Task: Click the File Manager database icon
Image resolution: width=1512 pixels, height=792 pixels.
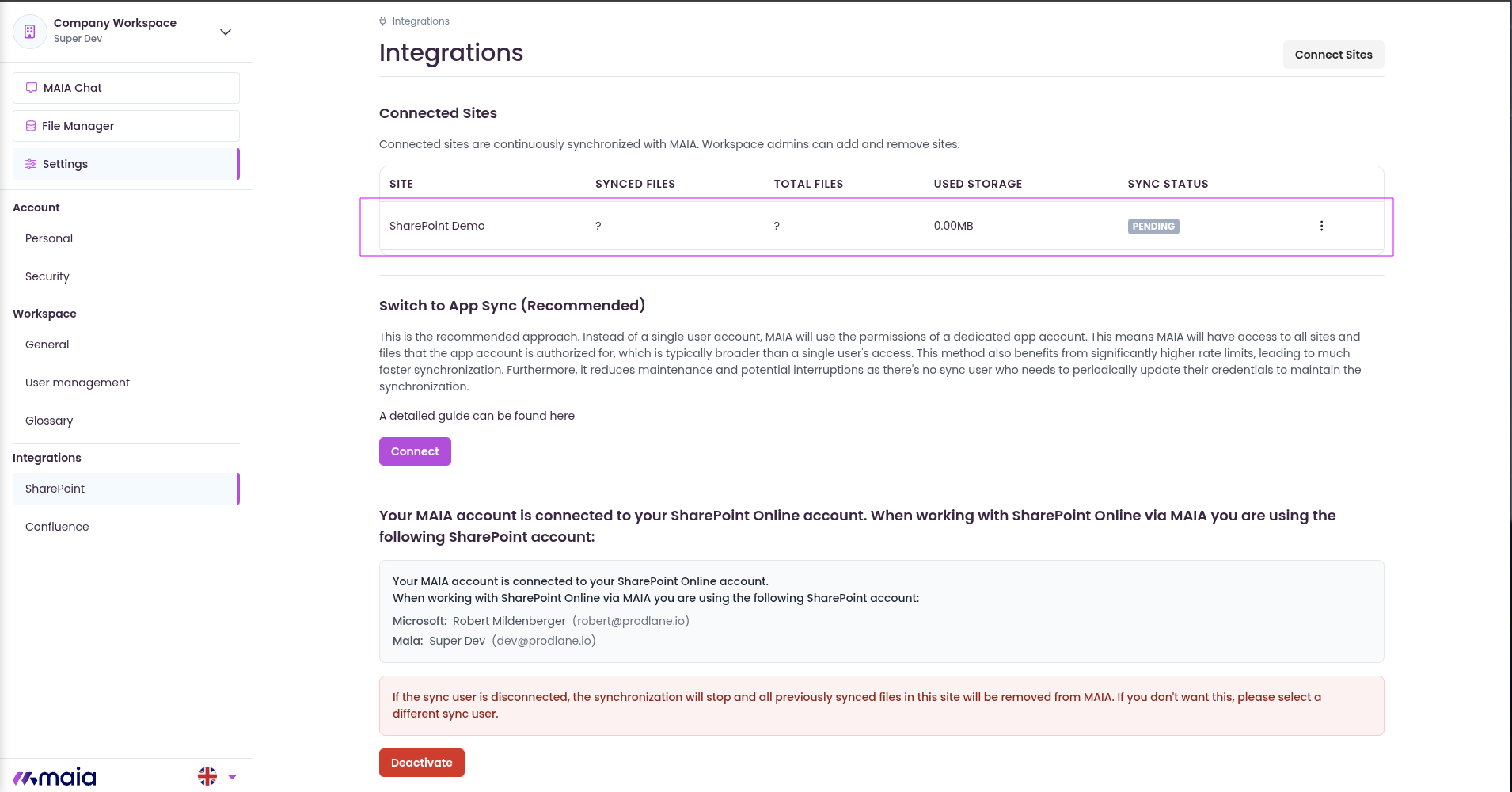Action: (31, 126)
